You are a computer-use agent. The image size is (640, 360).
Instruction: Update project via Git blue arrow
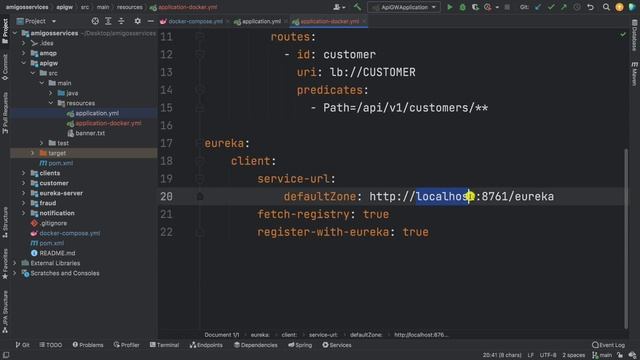(x=538, y=7)
